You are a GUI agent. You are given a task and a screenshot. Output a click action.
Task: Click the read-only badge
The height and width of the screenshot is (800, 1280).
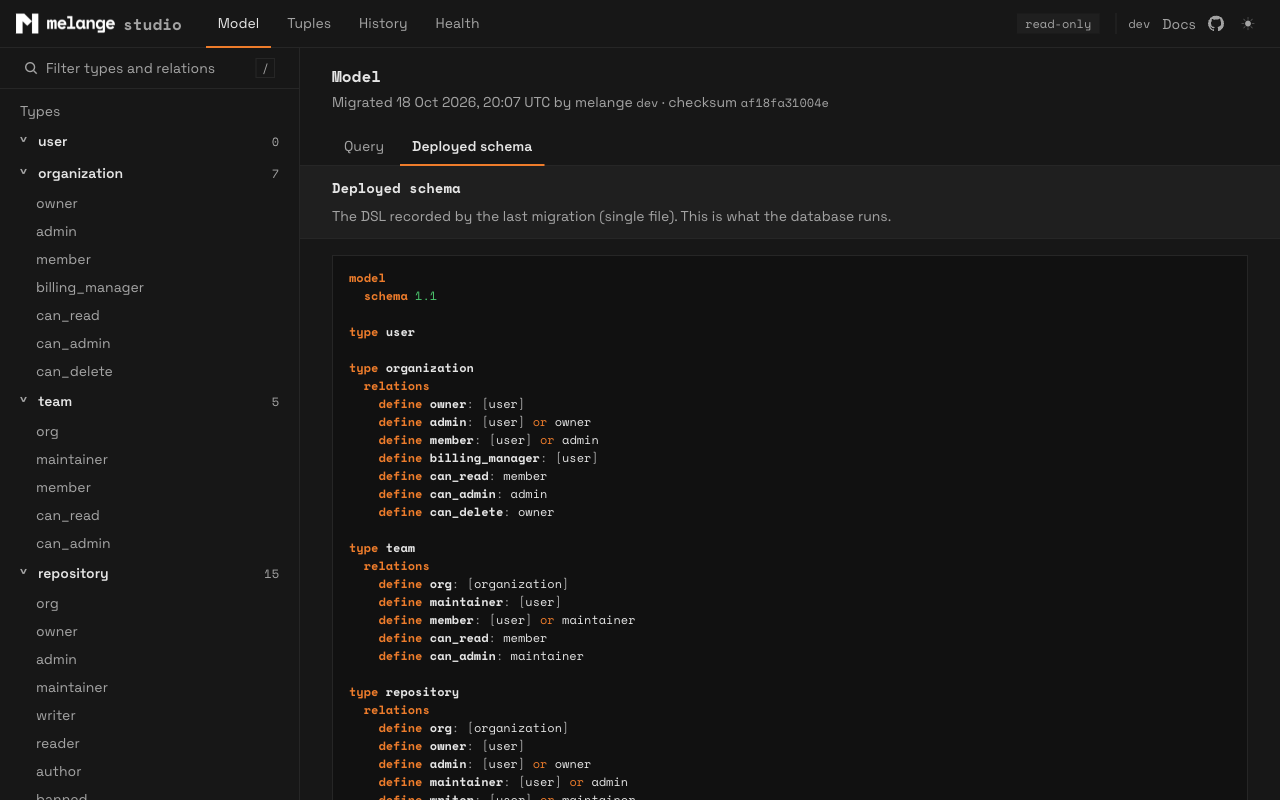[1058, 24]
